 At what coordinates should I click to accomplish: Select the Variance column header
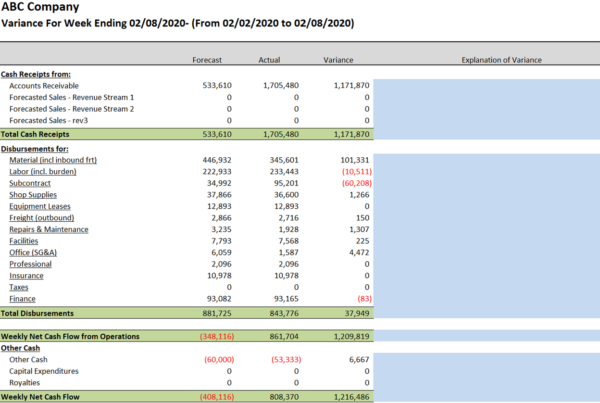(x=338, y=60)
